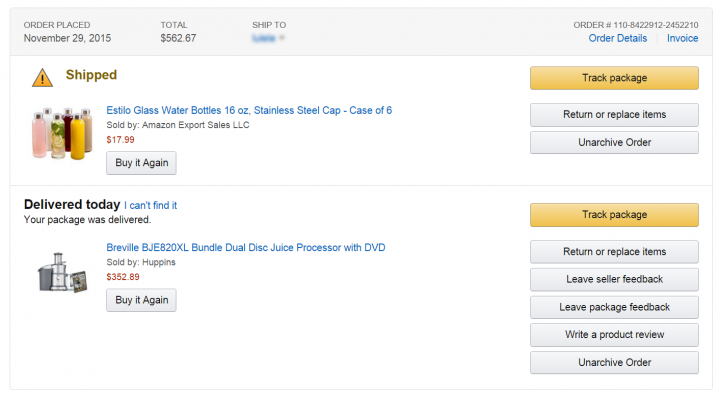Click the "I can't find it" link
Screen dimensions: 720x398
coord(150,205)
